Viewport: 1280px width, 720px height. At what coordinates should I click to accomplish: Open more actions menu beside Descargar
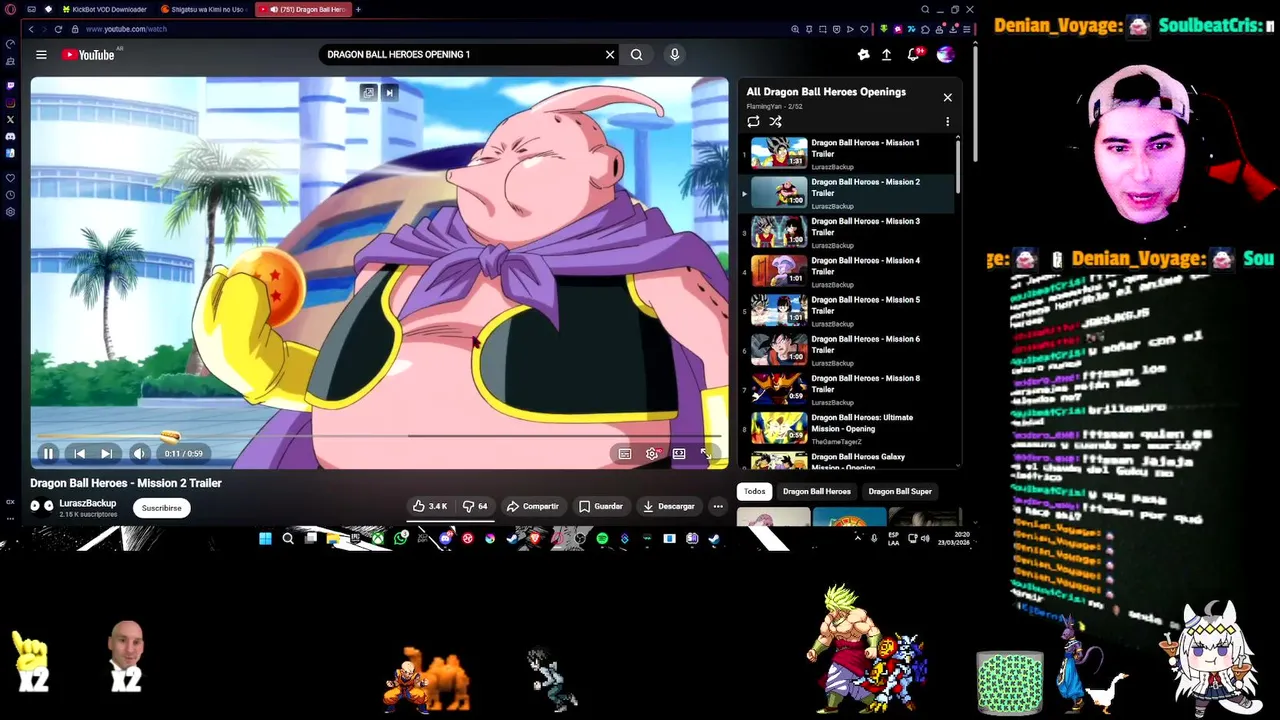click(x=718, y=507)
